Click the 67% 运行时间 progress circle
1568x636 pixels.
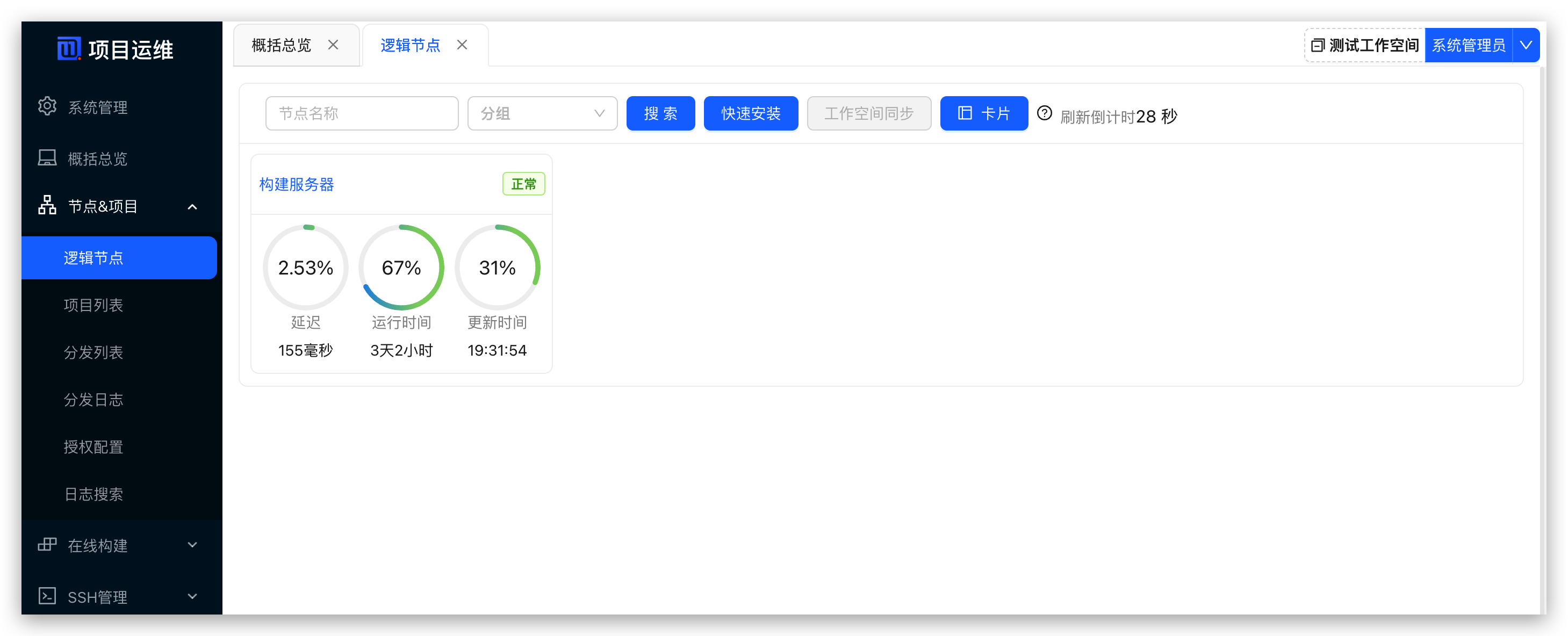click(x=401, y=267)
